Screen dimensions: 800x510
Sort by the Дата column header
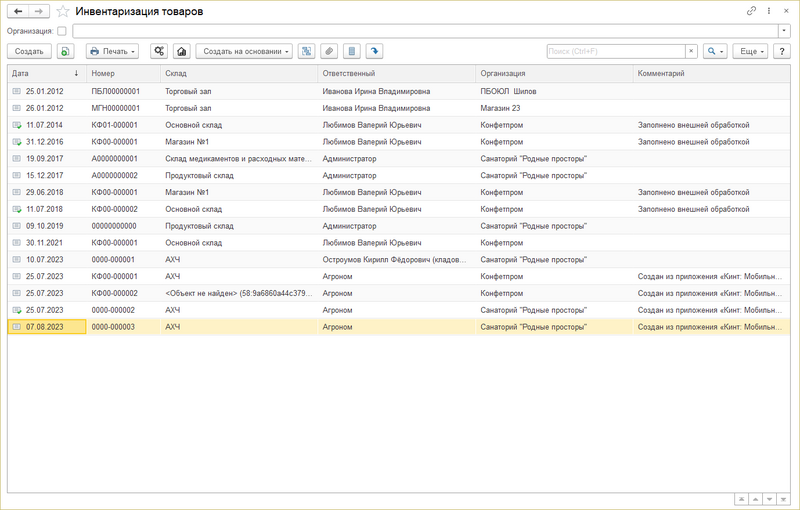click(x=47, y=73)
